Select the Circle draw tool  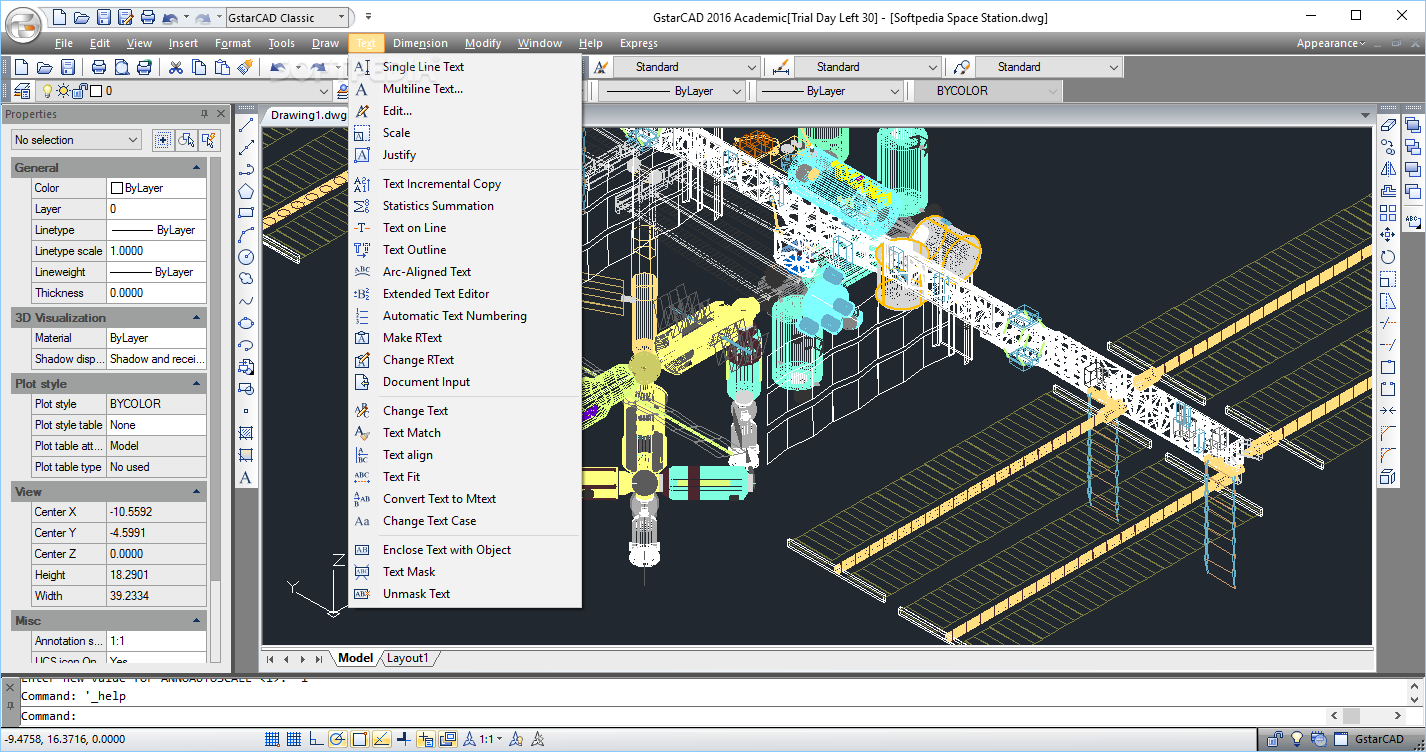coord(246,257)
